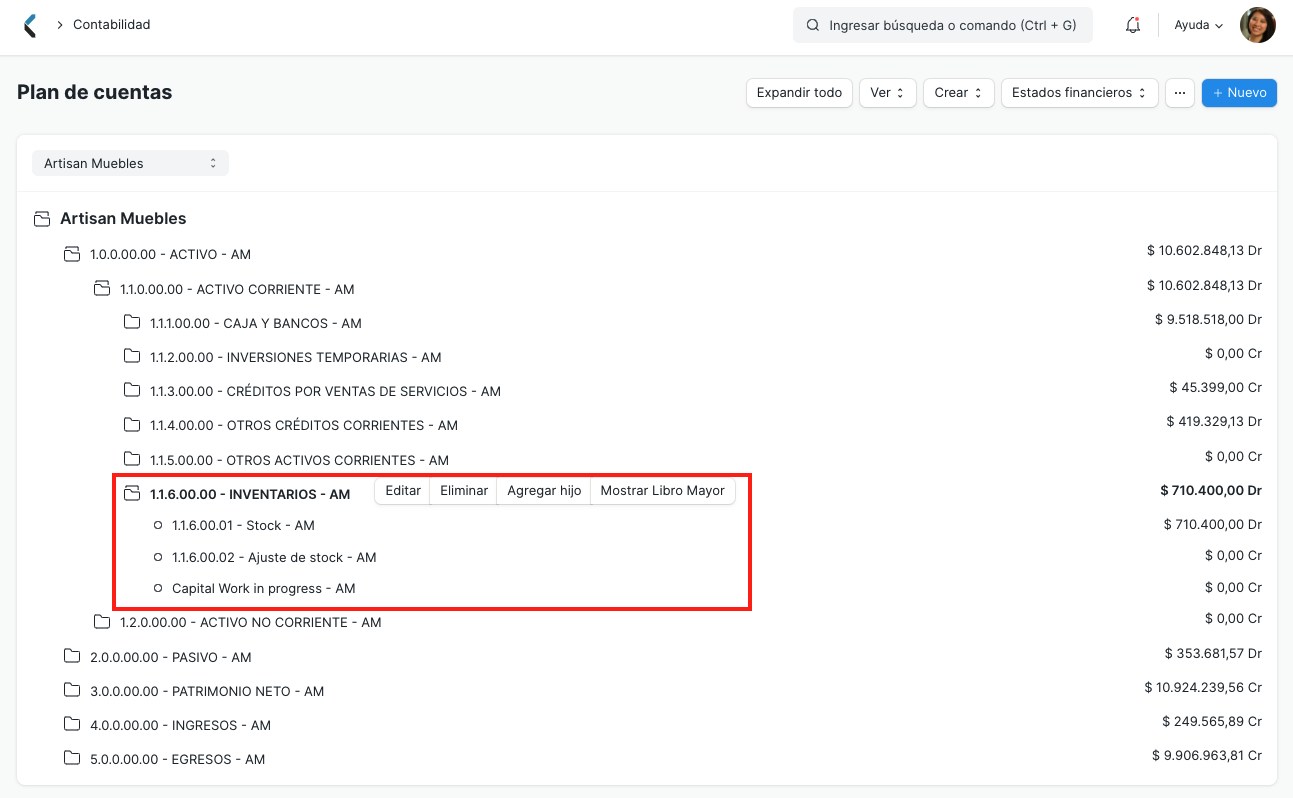Click the Expandir todo button
1293x798 pixels.
click(799, 93)
